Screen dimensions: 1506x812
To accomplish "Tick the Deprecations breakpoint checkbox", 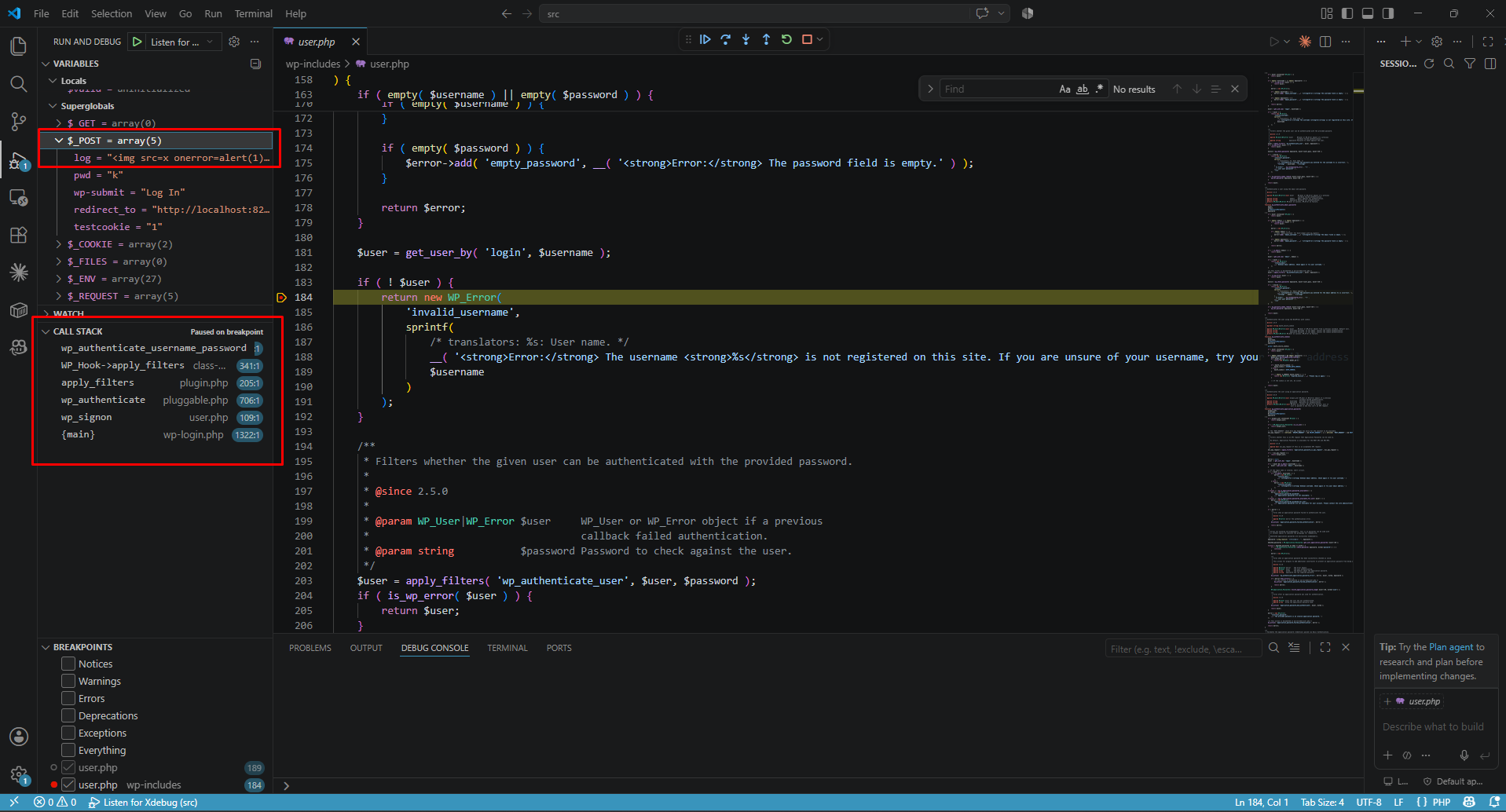I will 68,716.
